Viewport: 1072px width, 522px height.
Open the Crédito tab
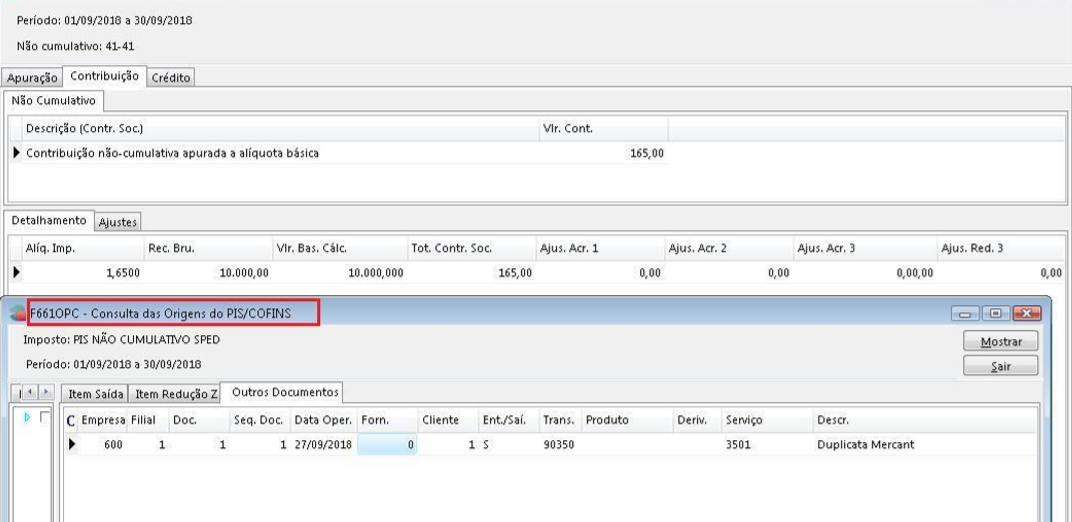(x=170, y=78)
